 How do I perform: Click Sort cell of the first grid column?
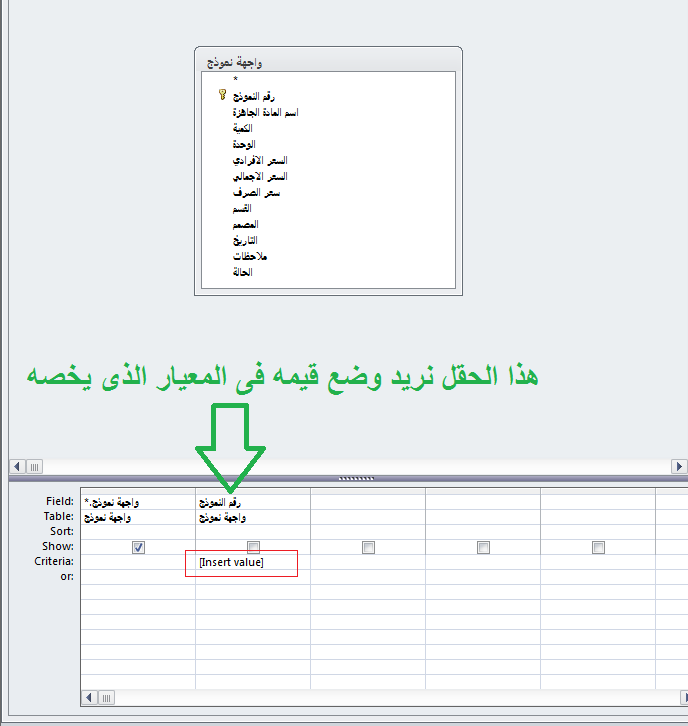(x=138, y=532)
